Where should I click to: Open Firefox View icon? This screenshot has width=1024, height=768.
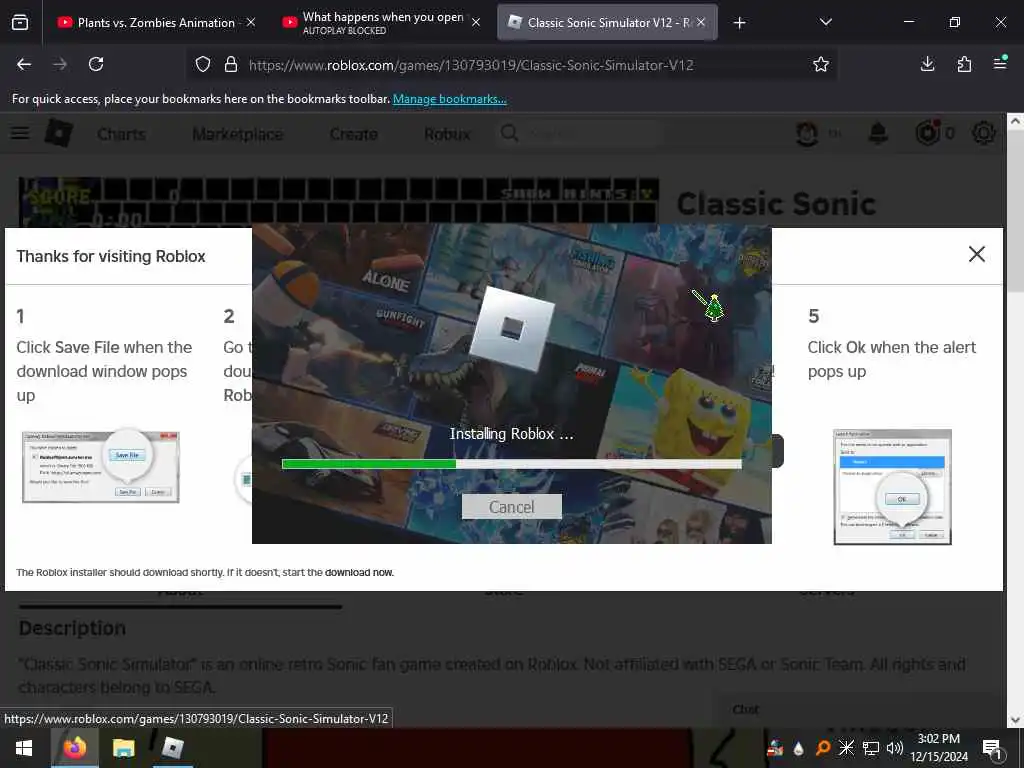pyautogui.click(x=20, y=23)
